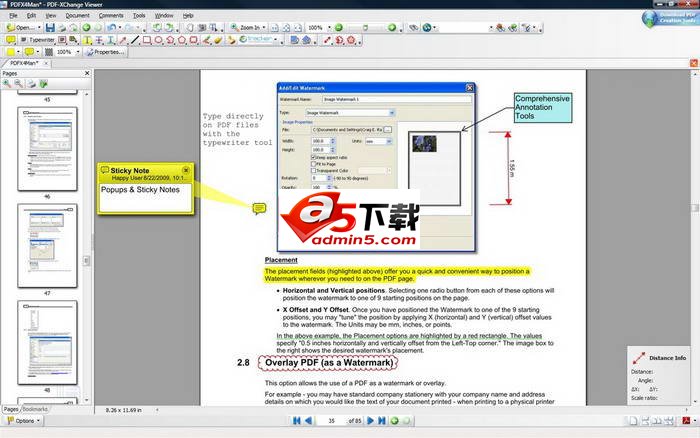
Task: Click zoom out icon in Pages panel
Action: pyautogui.click(x=19, y=83)
